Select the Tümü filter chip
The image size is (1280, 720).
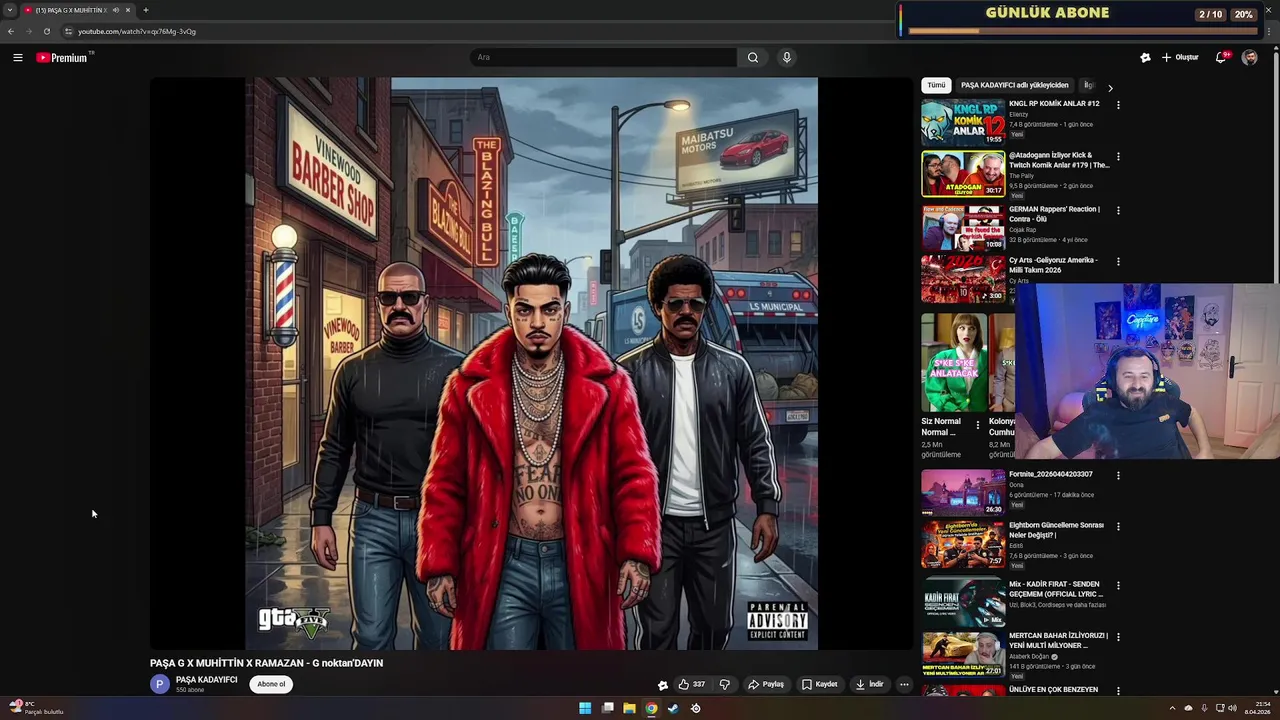pos(936,85)
